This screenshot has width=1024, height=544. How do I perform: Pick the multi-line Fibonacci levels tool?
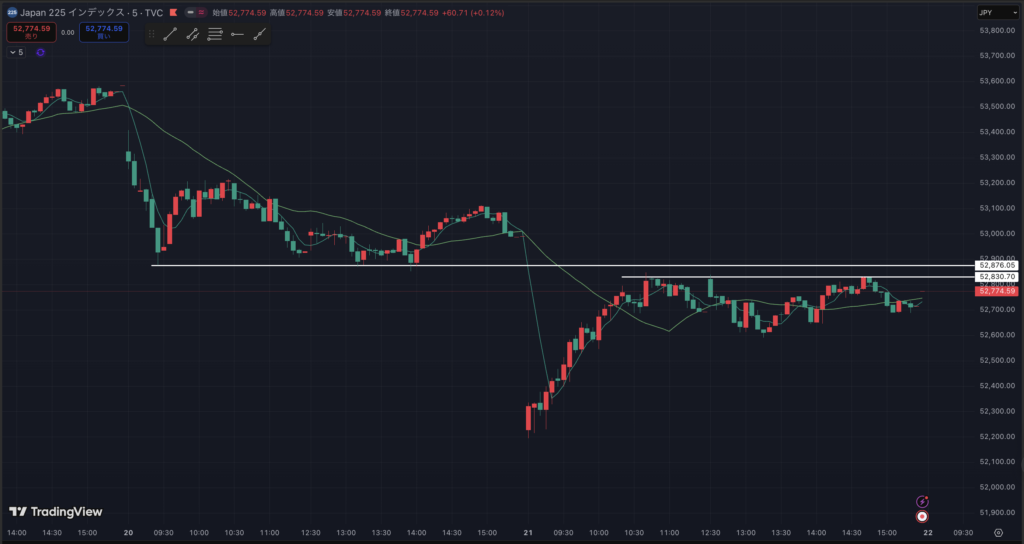[x=215, y=34]
